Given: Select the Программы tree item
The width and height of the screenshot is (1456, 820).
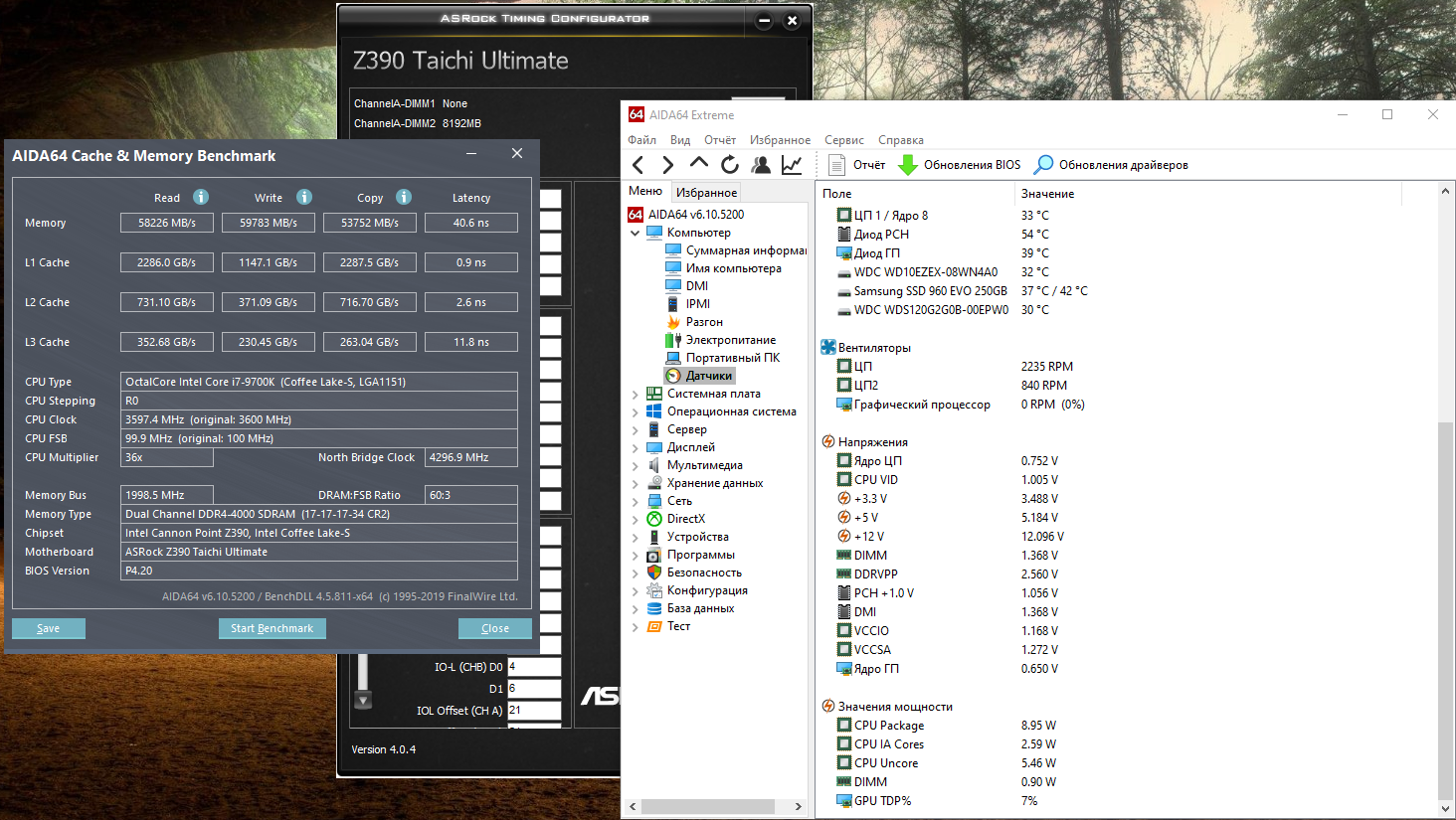Looking at the screenshot, I should (691, 555).
